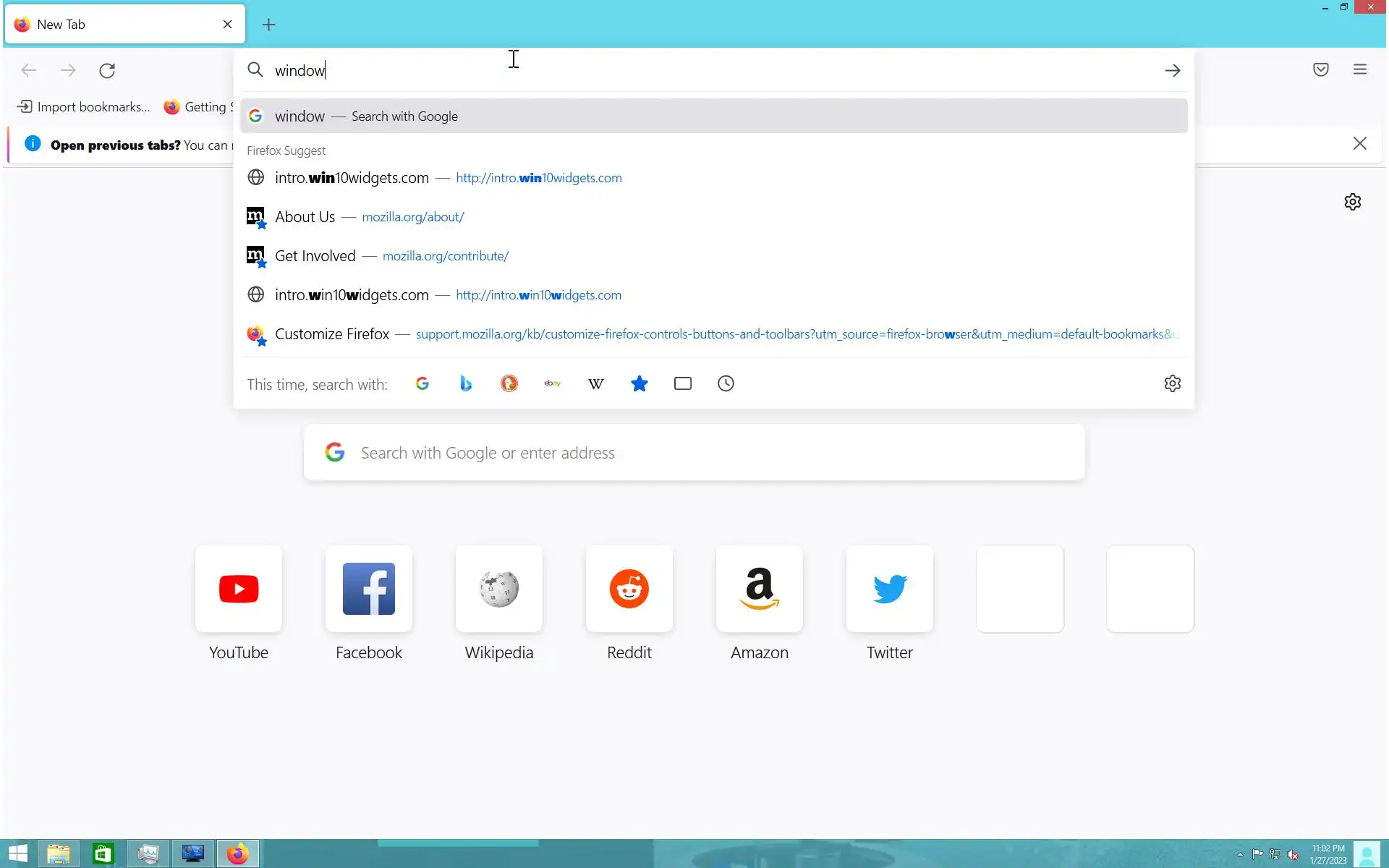Open search settings gear in dropdown

pos(1172,383)
